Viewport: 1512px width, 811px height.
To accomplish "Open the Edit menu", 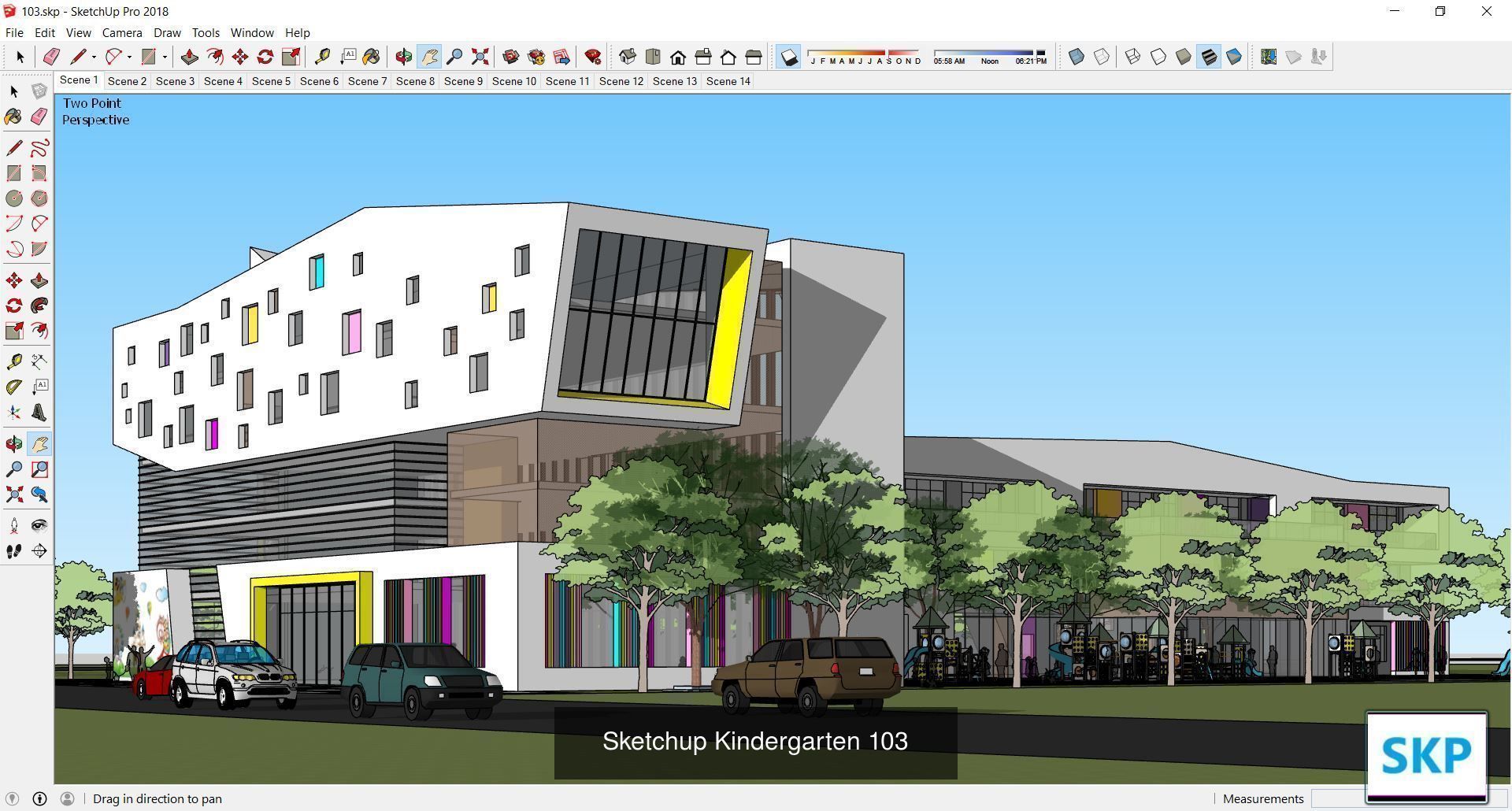I will point(45,33).
